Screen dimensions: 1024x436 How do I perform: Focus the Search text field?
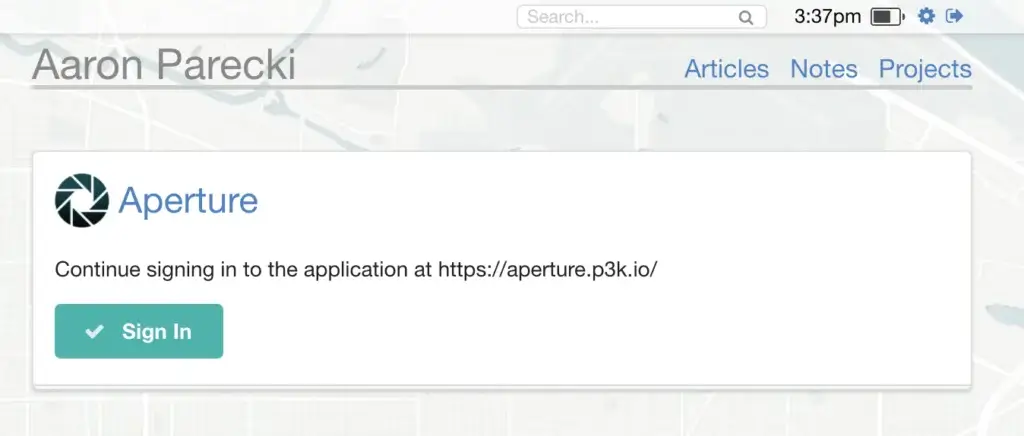click(x=630, y=17)
